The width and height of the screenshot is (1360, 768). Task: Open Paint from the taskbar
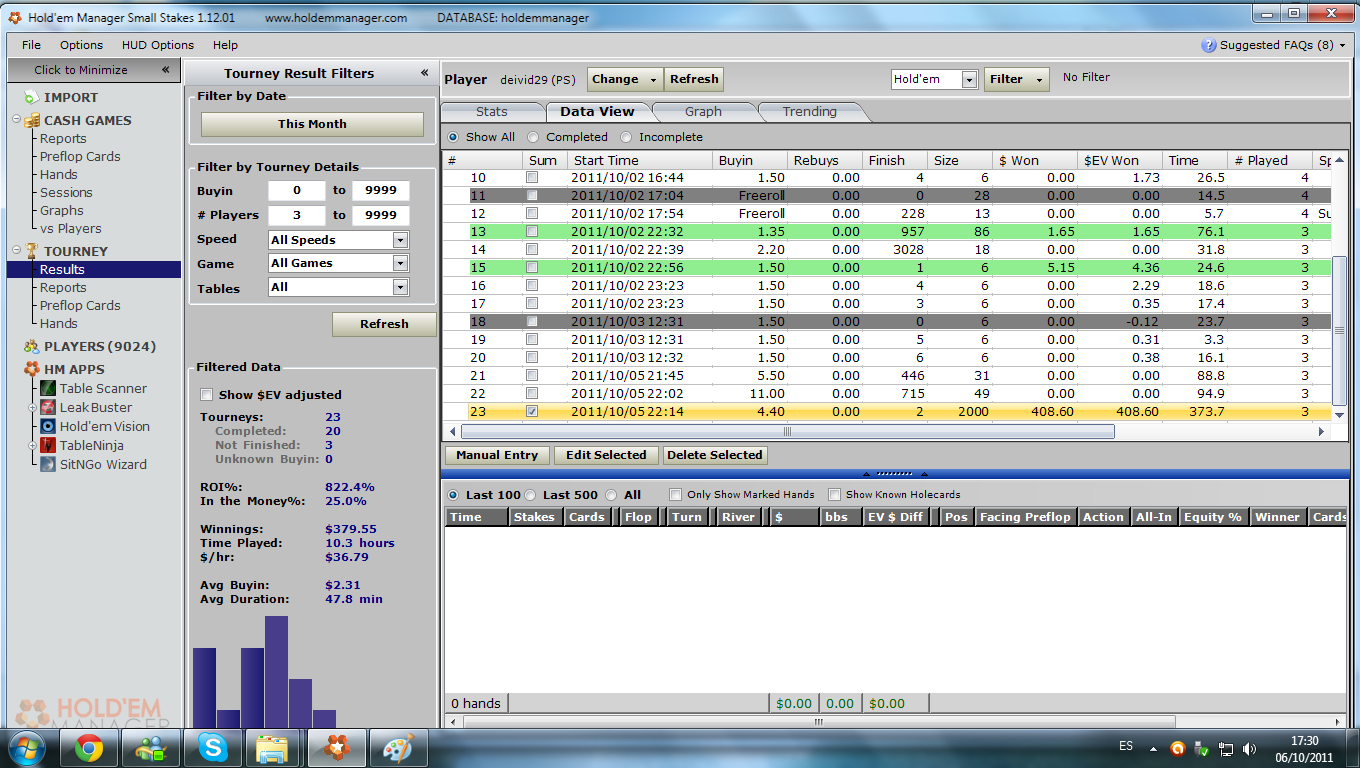pos(399,747)
